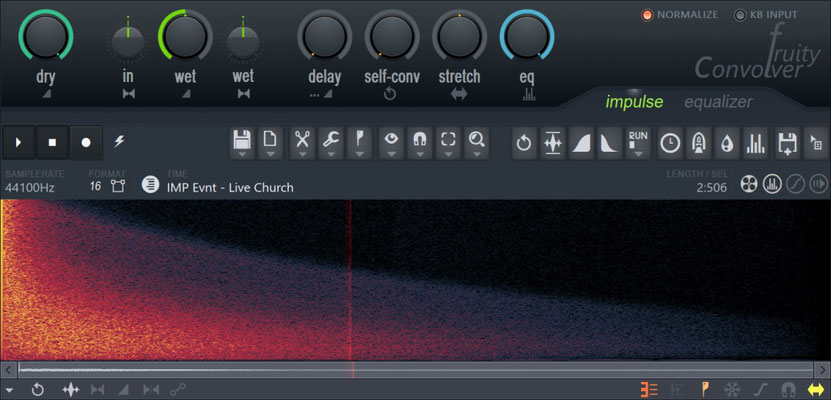Select the diagonal slash circle icon

(796, 184)
